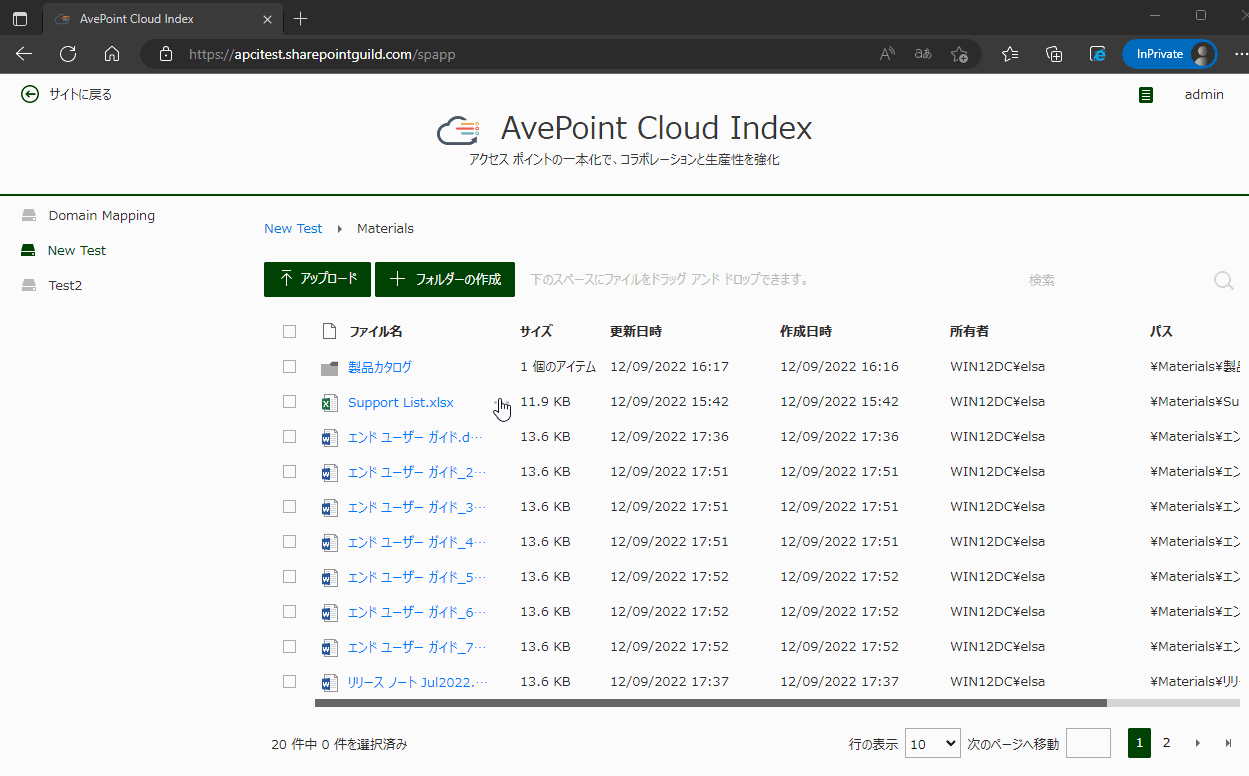Sort by ファイル名 column header
1249x776 pixels.
pyautogui.click(x=375, y=331)
